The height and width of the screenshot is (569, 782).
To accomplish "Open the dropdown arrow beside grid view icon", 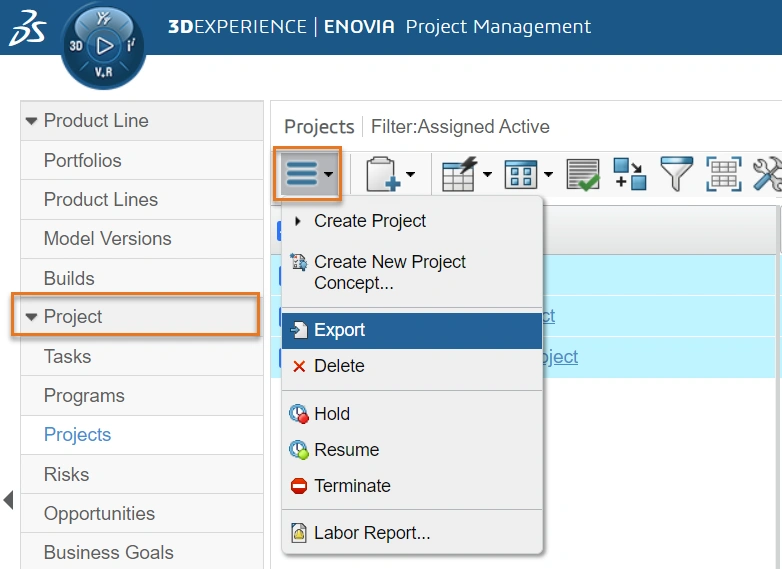I will pos(548,176).
